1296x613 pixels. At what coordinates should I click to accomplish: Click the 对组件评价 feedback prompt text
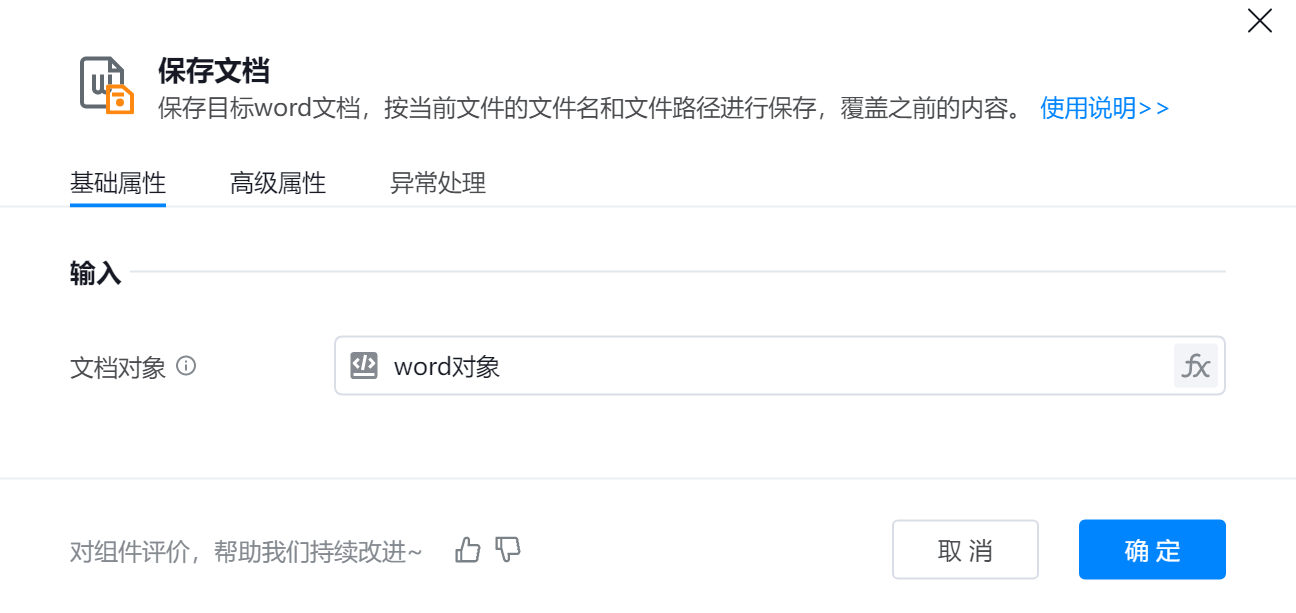(x=246, y=551)
